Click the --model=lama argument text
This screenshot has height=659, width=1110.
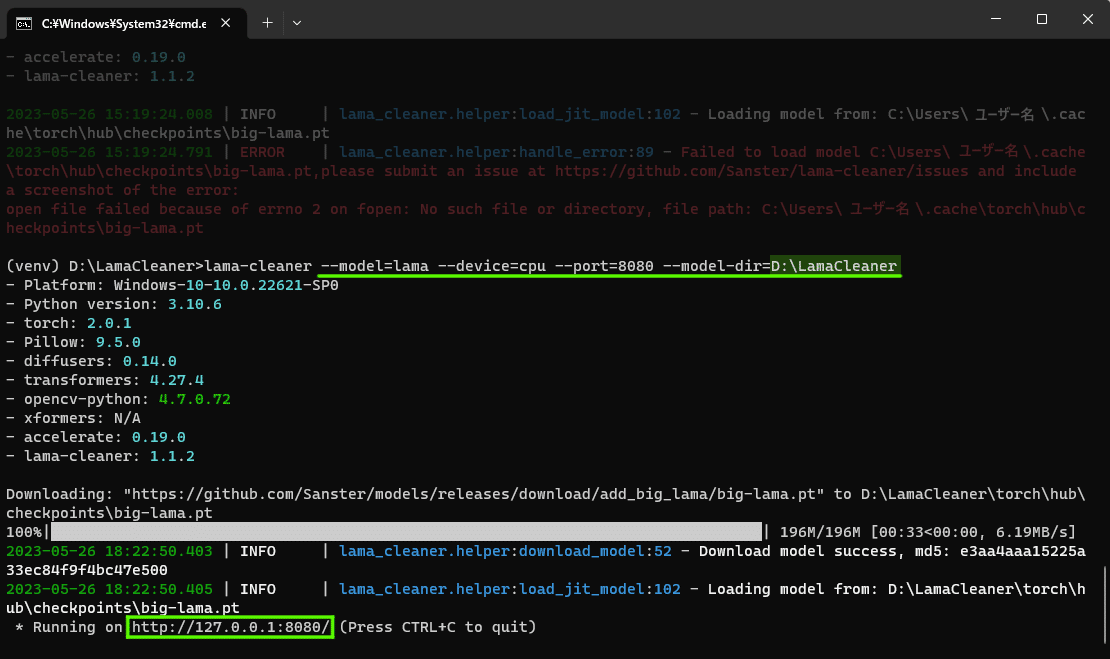[374, 266]
